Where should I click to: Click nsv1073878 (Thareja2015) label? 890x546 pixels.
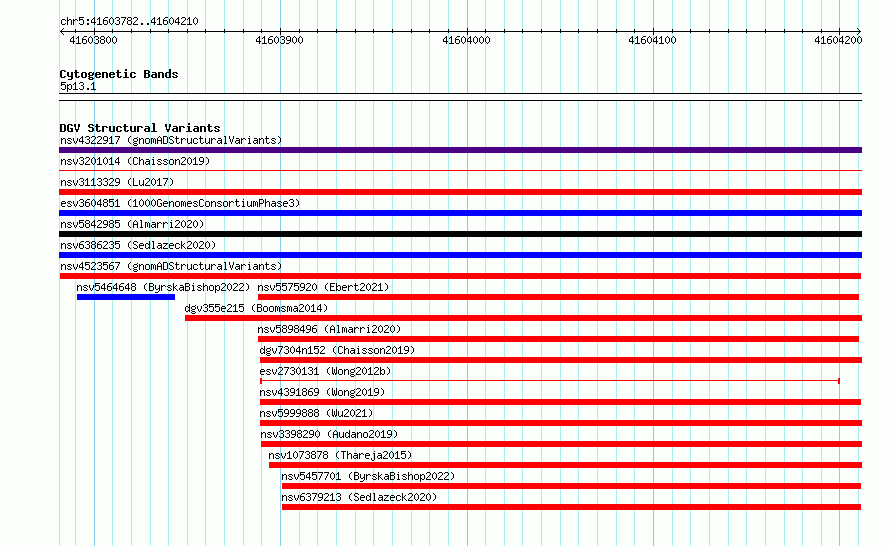pos(341,455)
